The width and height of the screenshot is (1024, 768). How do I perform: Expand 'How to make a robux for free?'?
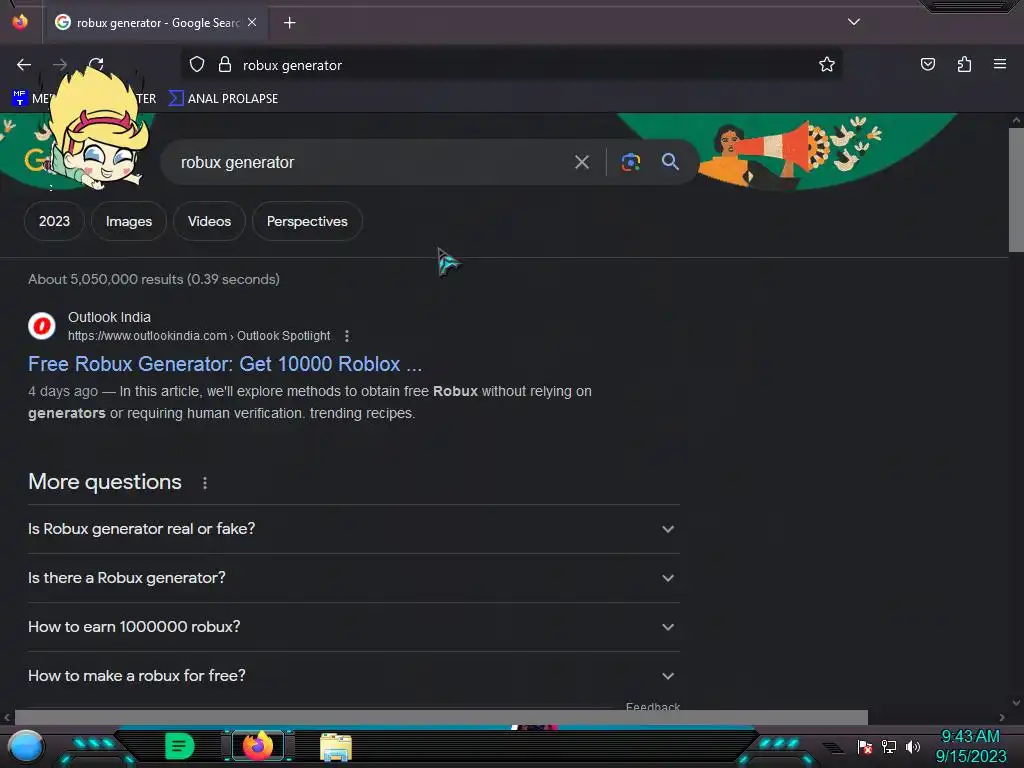pyautogui.click(x=353, y=676)
